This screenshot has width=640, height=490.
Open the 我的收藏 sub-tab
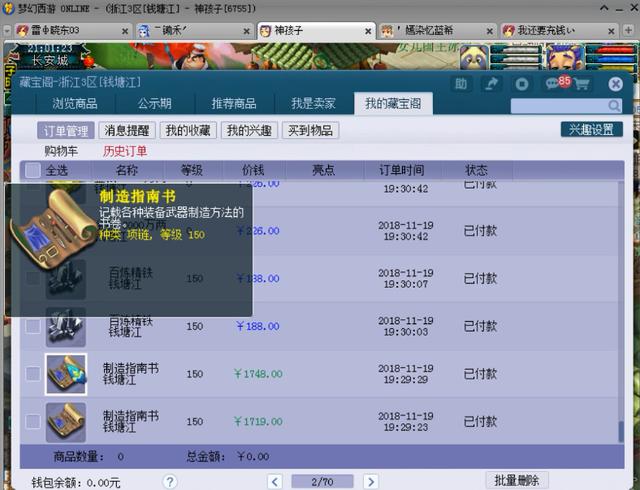(x=188, y=131)
